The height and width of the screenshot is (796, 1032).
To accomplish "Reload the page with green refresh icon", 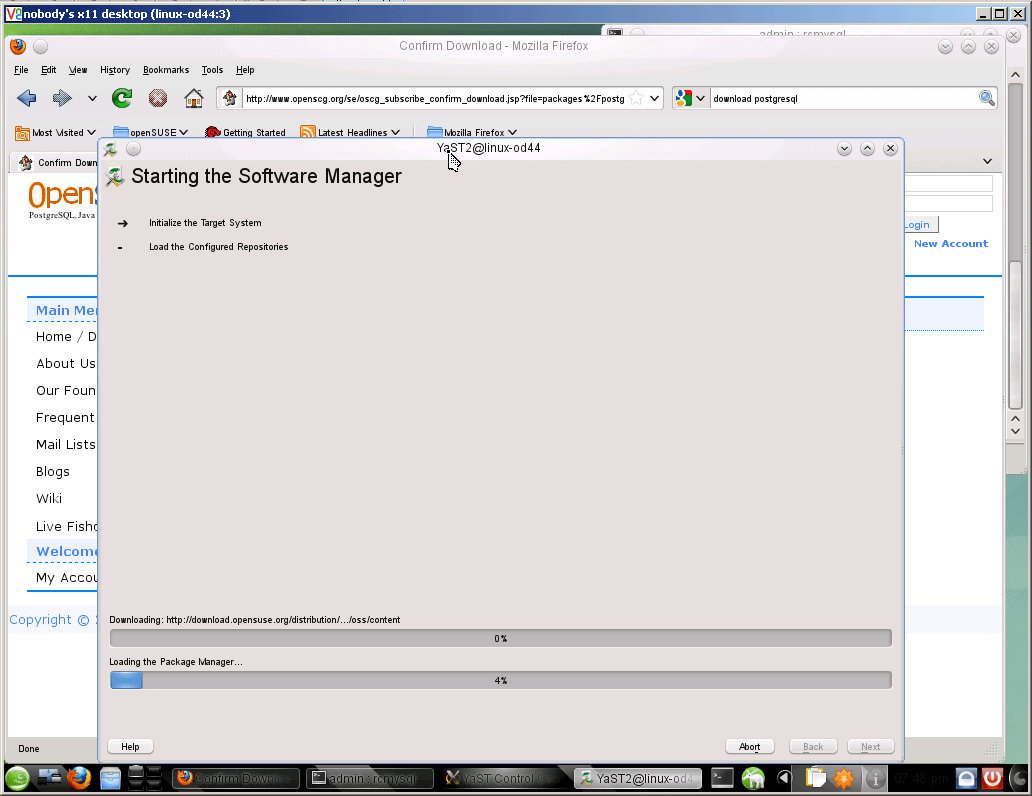I will pos(122,98).
